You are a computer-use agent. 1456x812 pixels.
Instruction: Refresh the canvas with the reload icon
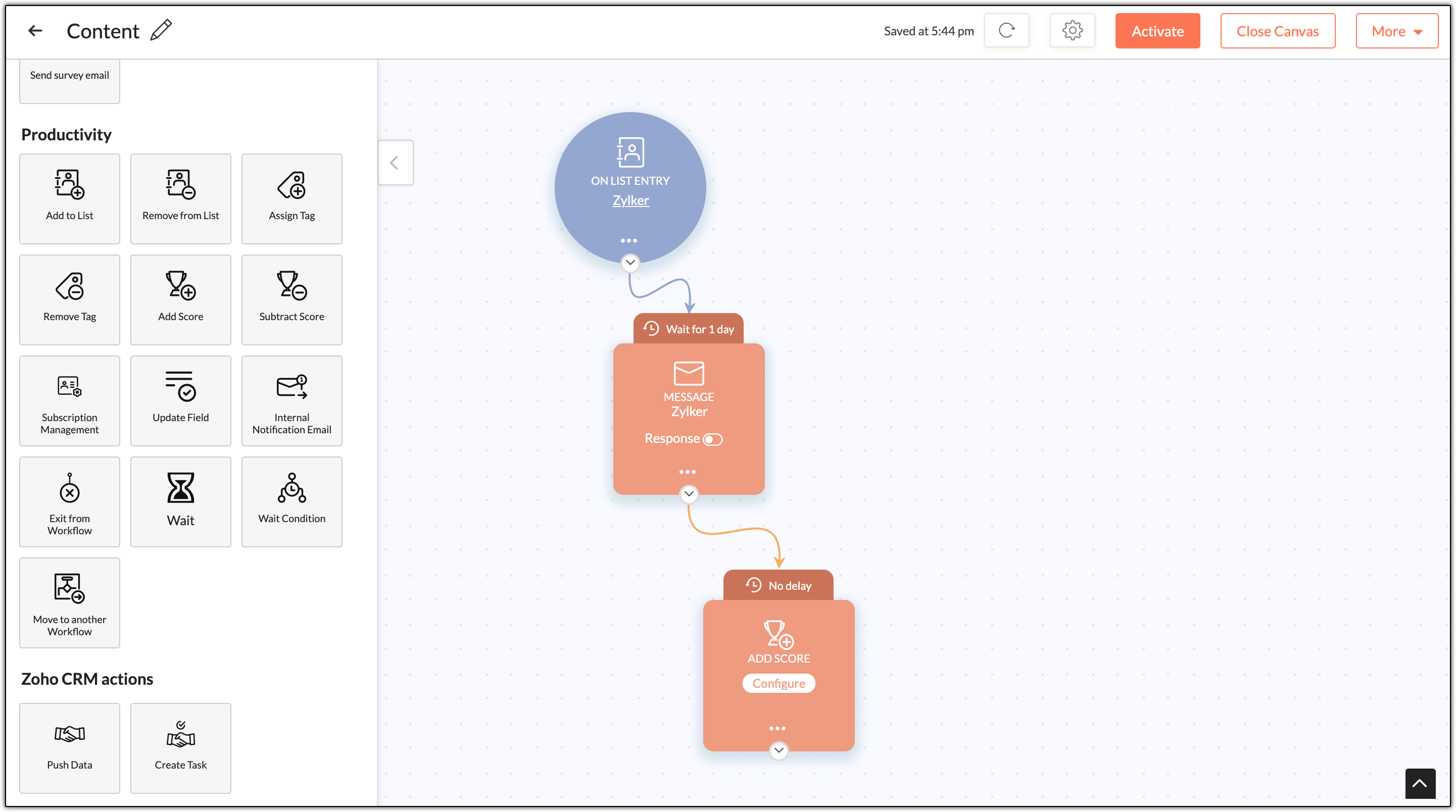pyautogui.click(x=1006, y=30)
